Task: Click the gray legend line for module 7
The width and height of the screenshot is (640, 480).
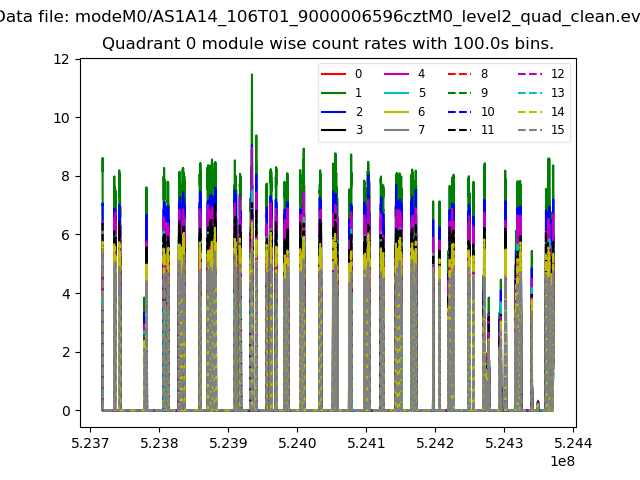Action: tap(396, 130)
